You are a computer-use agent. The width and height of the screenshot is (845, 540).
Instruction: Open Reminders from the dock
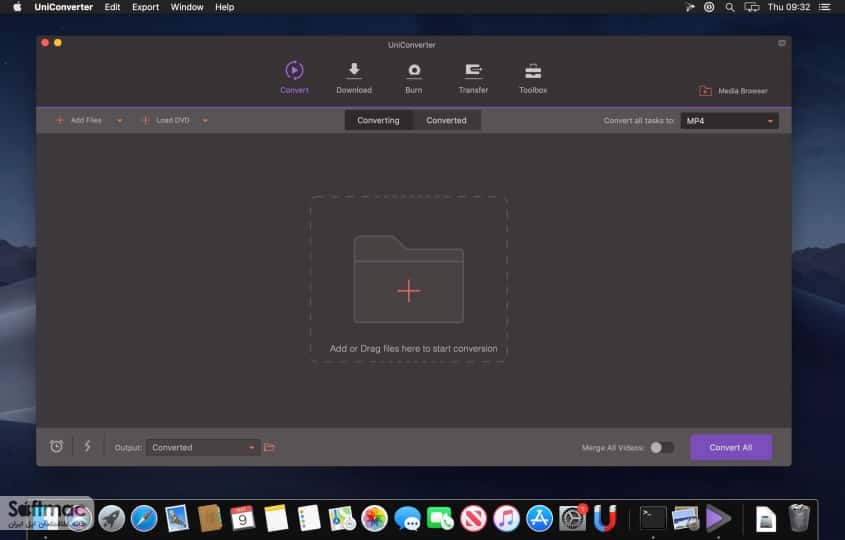pos(309,518)
